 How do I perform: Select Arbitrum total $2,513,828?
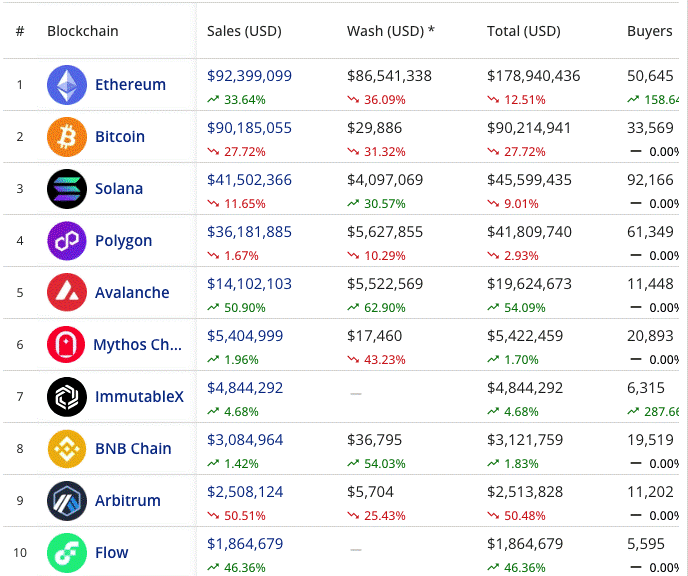coord(525,492)
